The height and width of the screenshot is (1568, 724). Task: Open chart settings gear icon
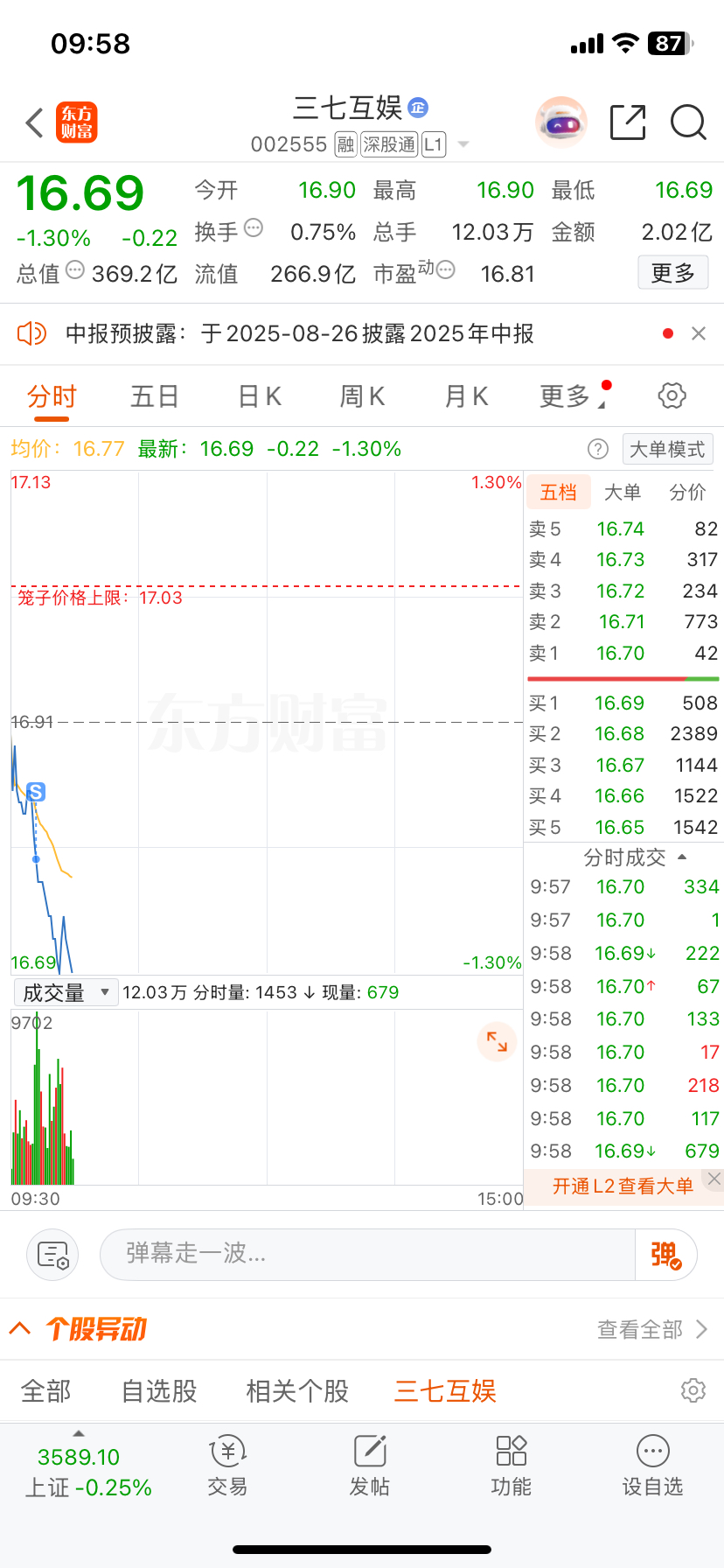point(672,395)
